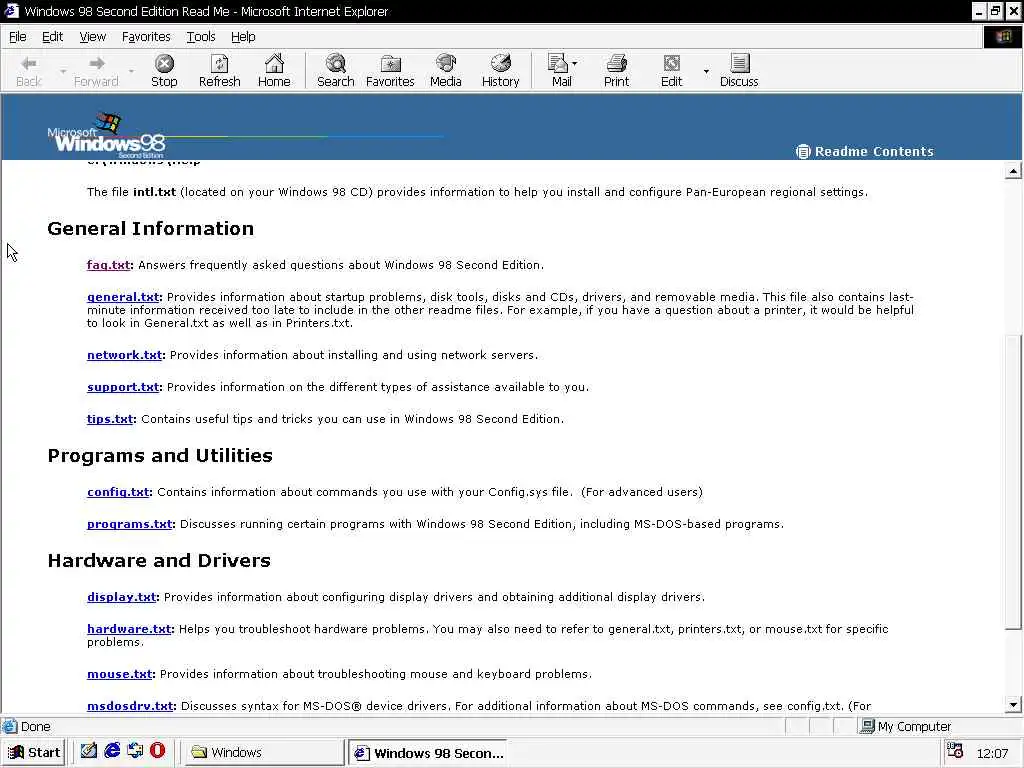Click the Forward toolbar button
The image size is (1024, 768).
pyautogui.click(x=96, y=71)
